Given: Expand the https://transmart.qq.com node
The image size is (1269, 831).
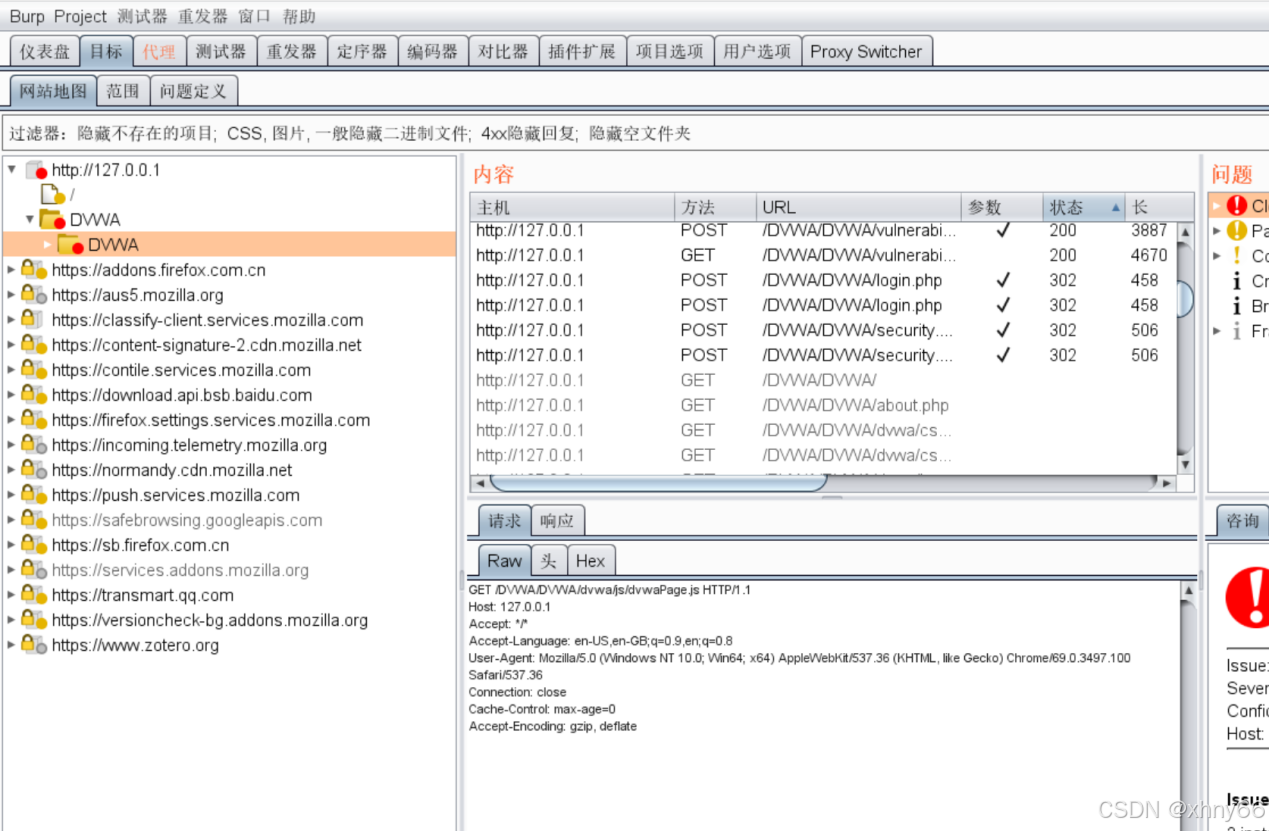Looking at the screenshot, I should coord(12,594).
